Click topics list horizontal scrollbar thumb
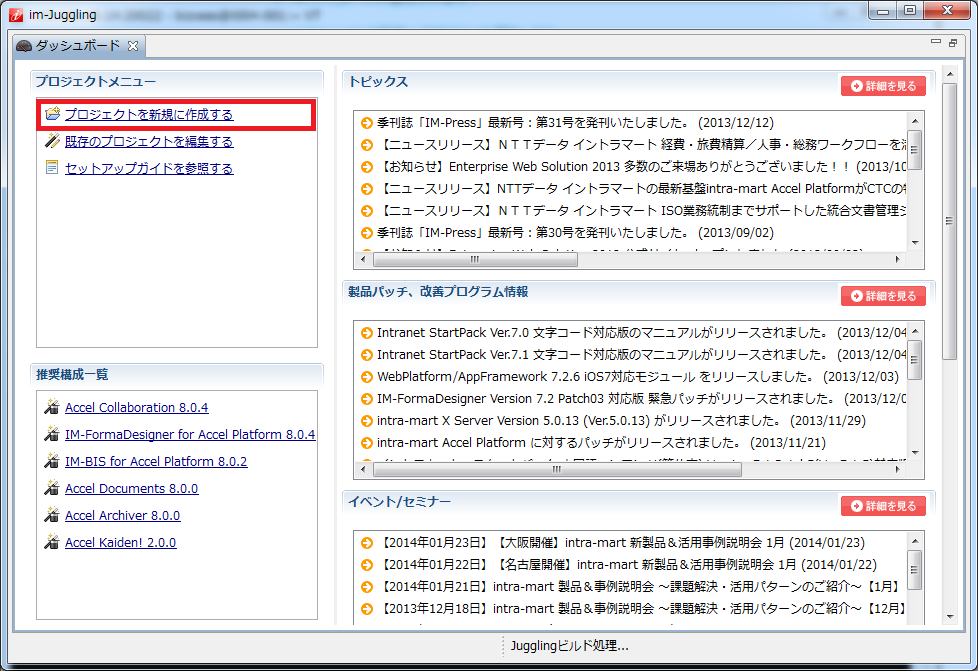978x671 pixels. 475,259
